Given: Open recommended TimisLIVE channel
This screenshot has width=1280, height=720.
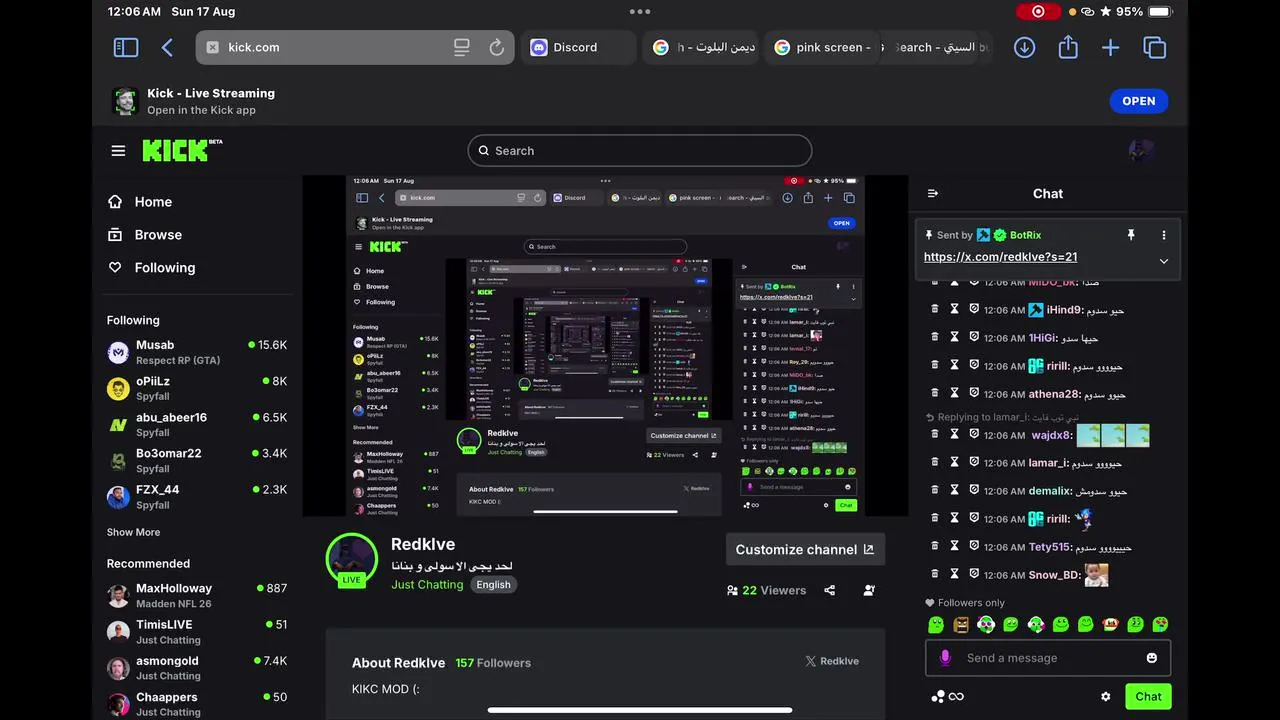Looking at the screenshot, I should click(x=196, y=632).
